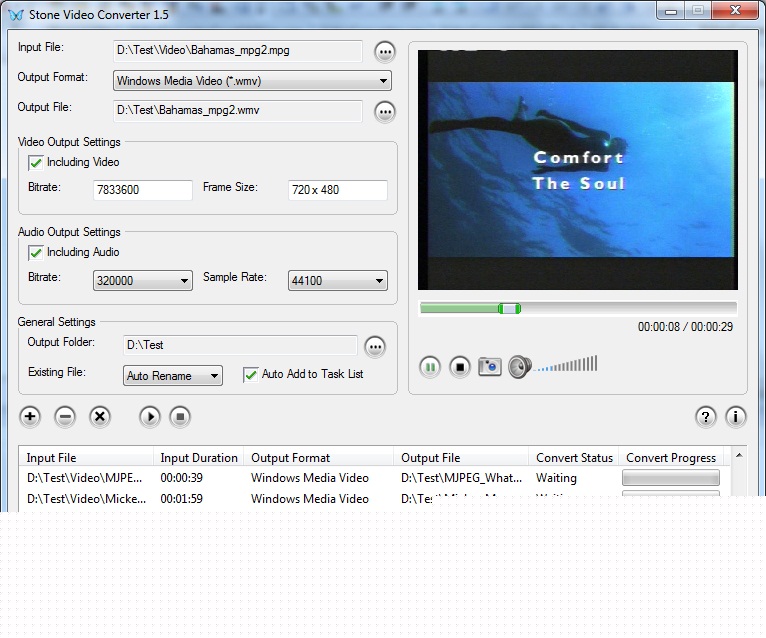766x638 pixels.
Task: Sort by Input Duration column header
Action: [x=199, y=458]
